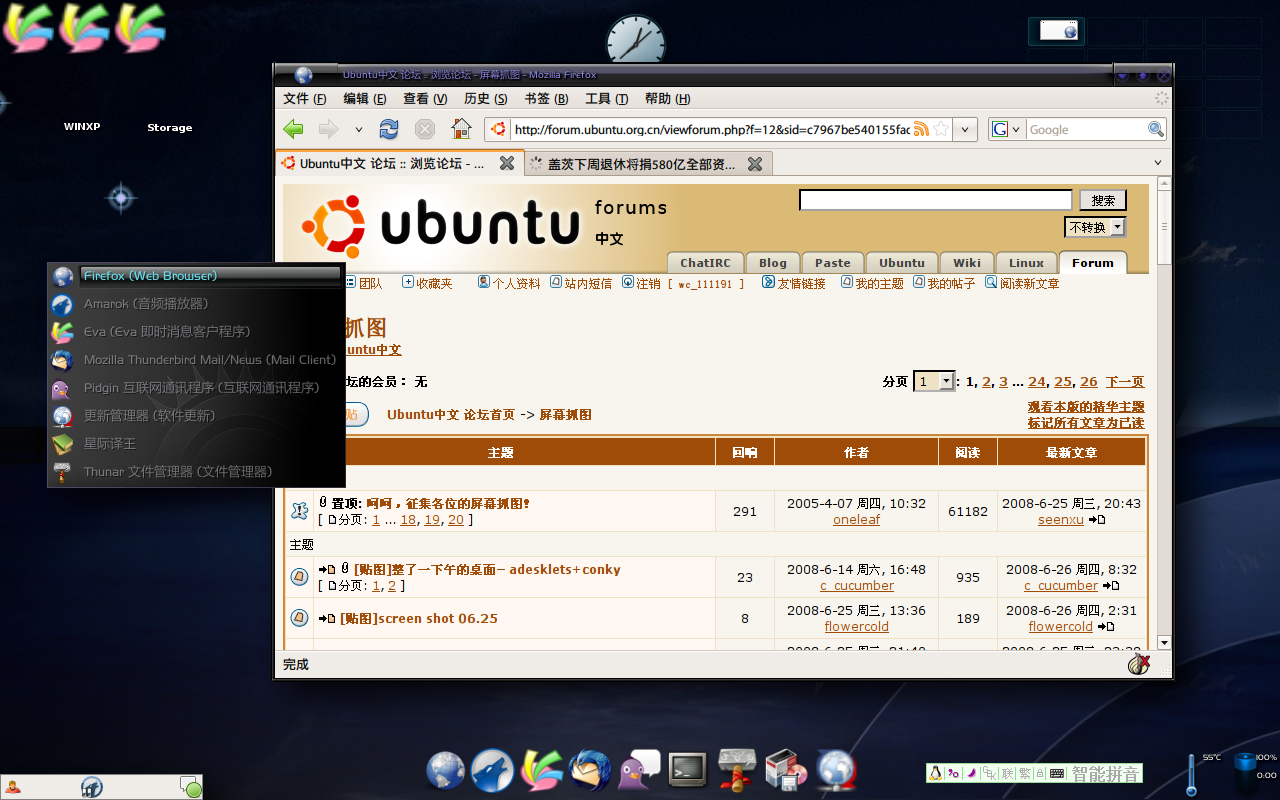Close the Ubuntu中文 论坛 tab
Screen dimensions: 1280x800
coord(507,163)
